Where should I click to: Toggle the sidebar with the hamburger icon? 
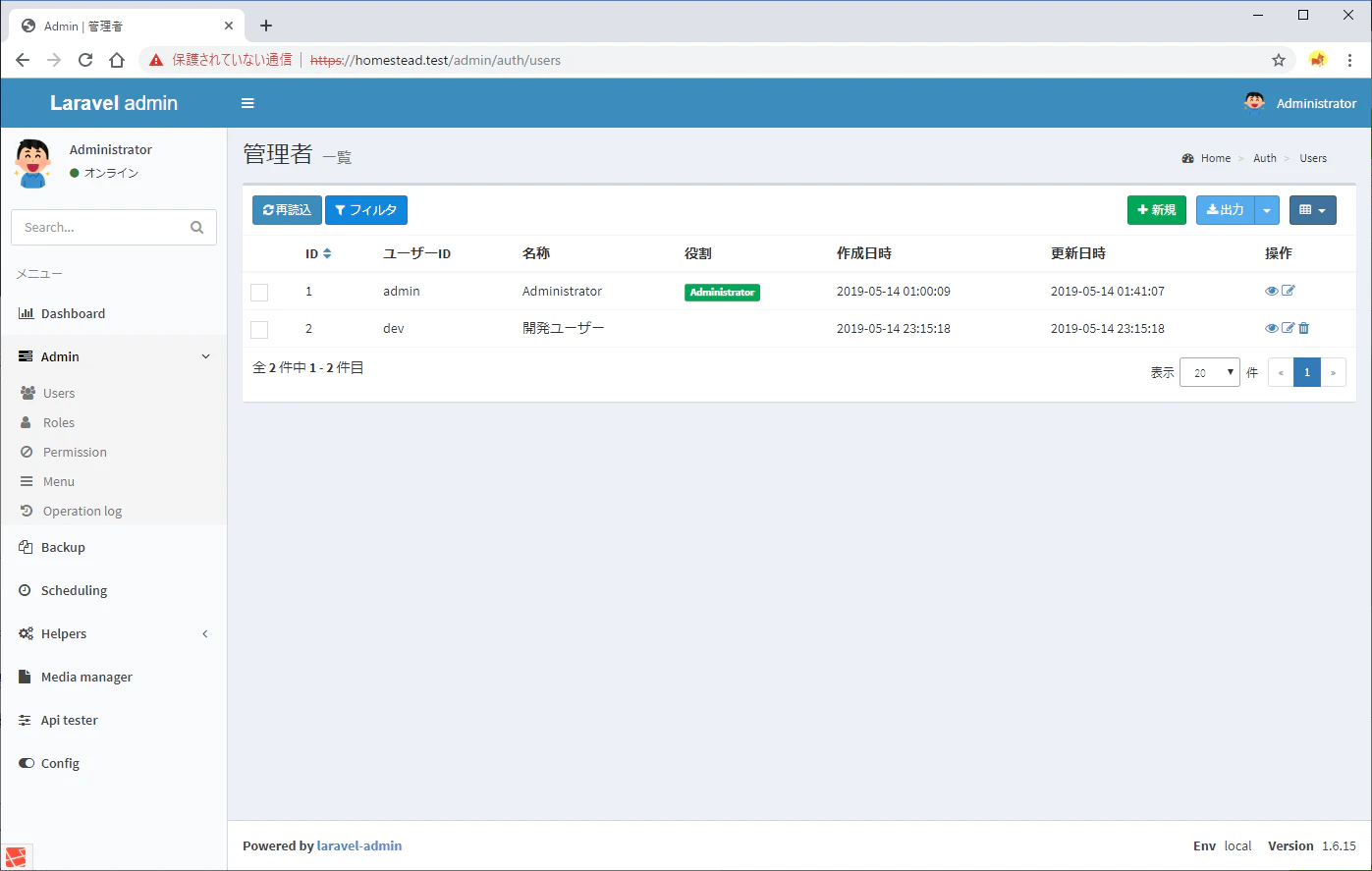point(247,103)
